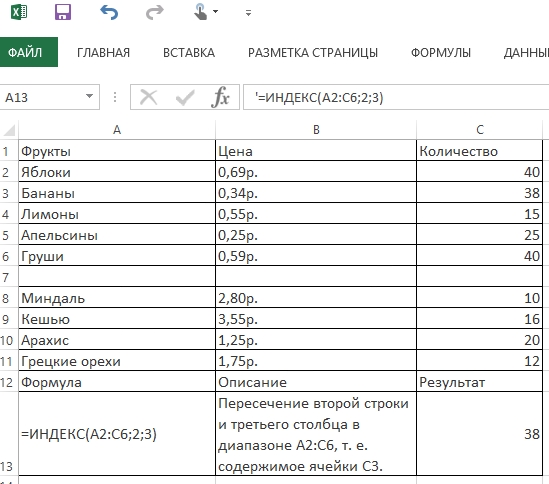549x484 pixels.
Task: Switch to the ГЛАВНАЯ tab
Action: click(103, 53)
